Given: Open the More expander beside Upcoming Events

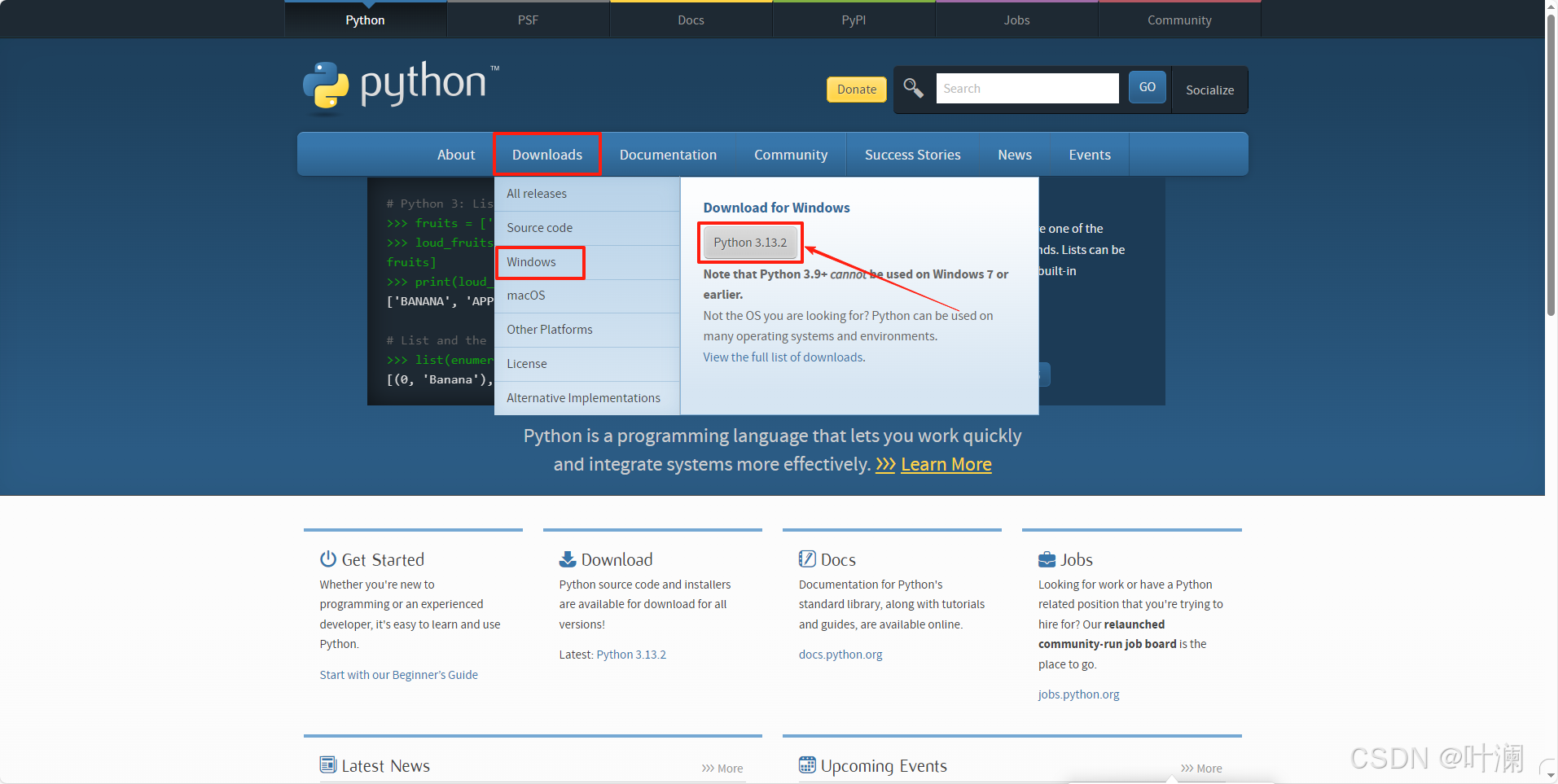Looking at the screenshot, I should (1203, 767).
